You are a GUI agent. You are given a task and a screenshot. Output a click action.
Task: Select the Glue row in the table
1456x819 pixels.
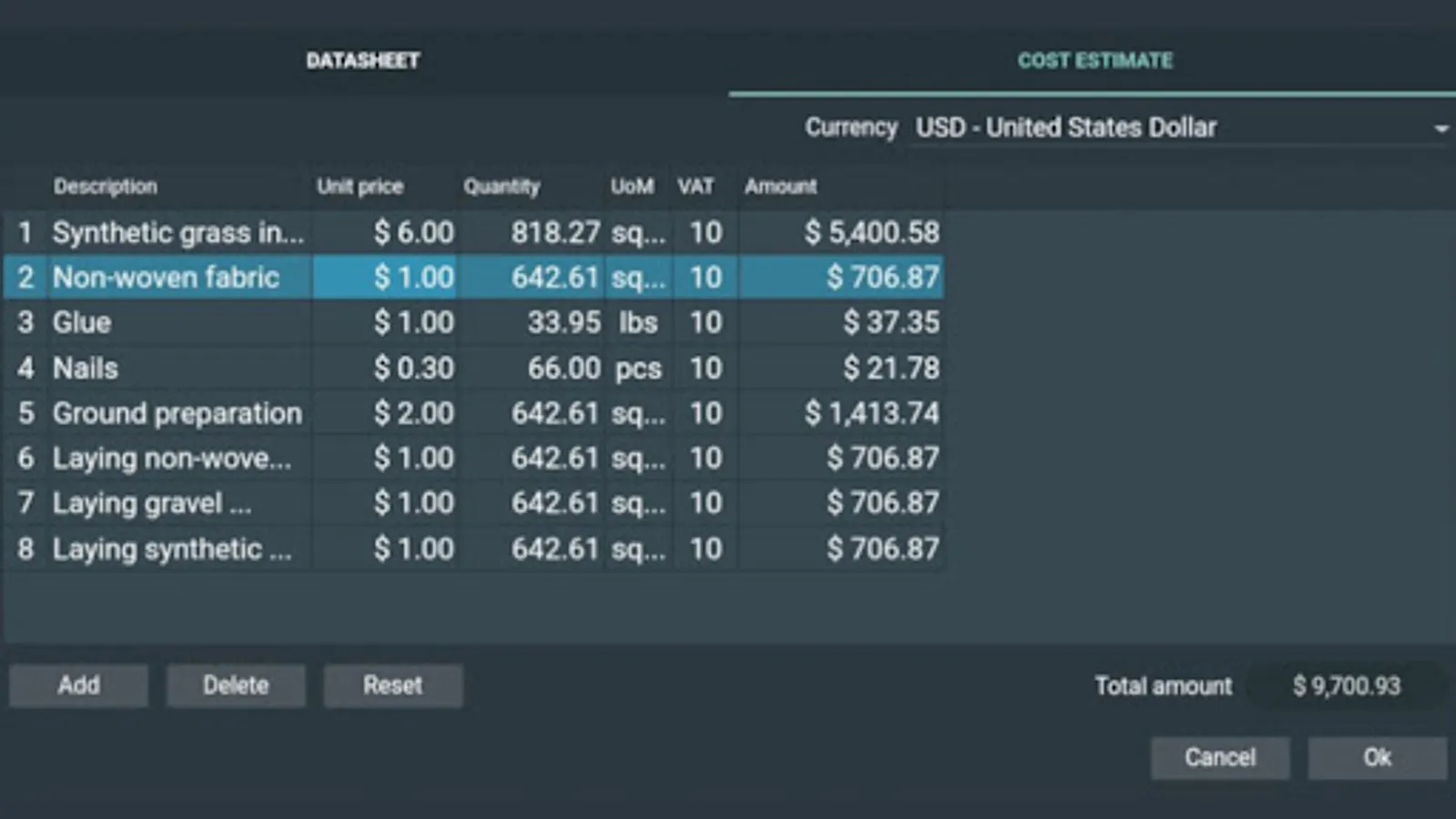[x=167, y=322]
